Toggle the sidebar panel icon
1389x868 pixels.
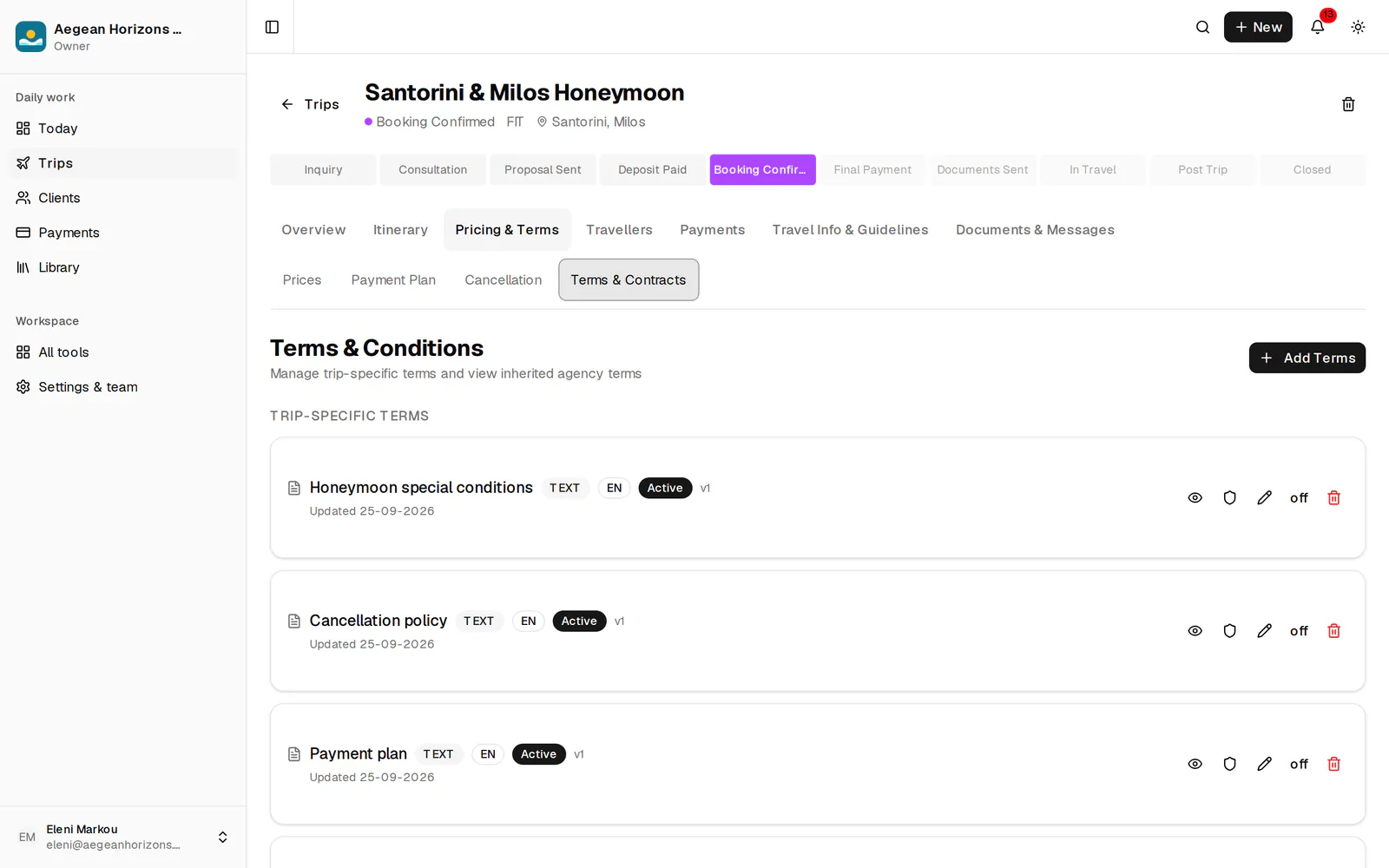(272, 27)
